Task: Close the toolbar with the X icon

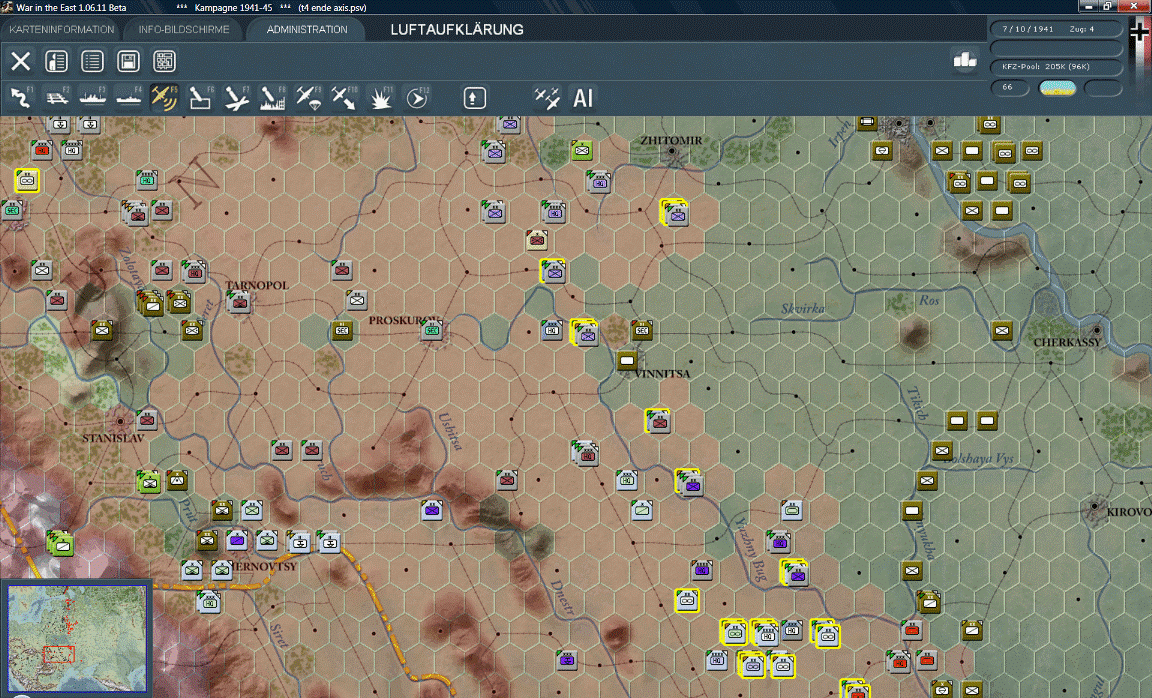Action: point(21,61)
